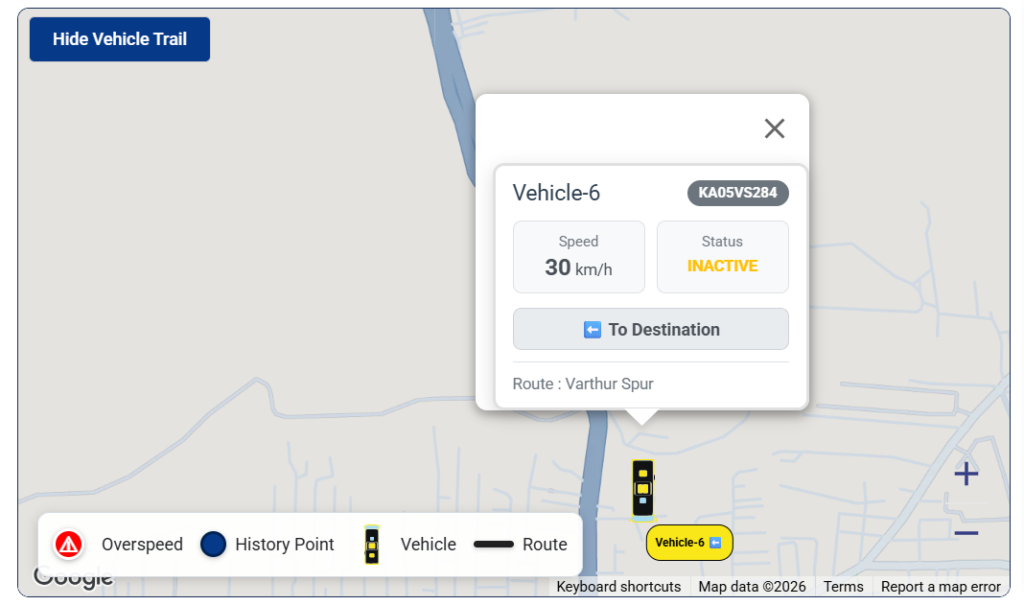Screen dimensions: 1024x605
Task: Click the black Route legend line
Action: click(x=494, y=544)
